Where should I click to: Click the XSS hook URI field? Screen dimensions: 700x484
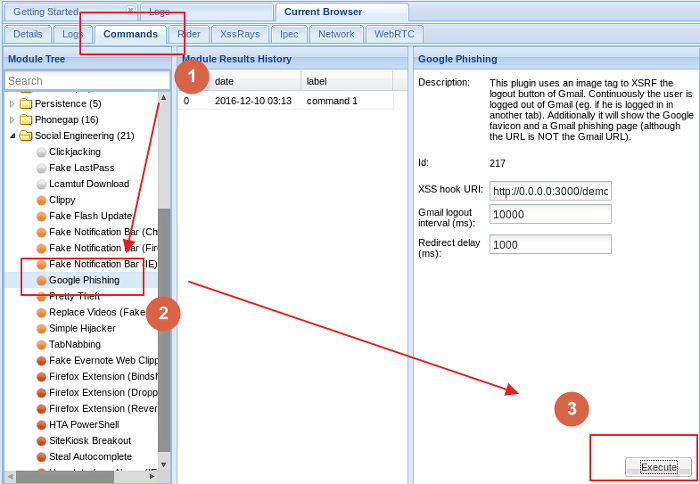(x=550, y=191)
